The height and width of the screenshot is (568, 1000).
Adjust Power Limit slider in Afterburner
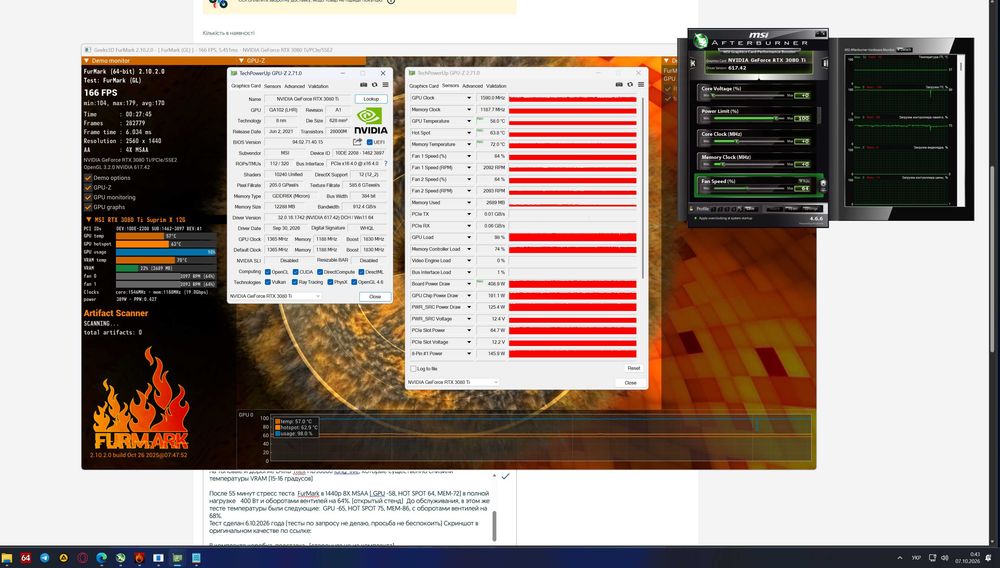coord(749,119)
